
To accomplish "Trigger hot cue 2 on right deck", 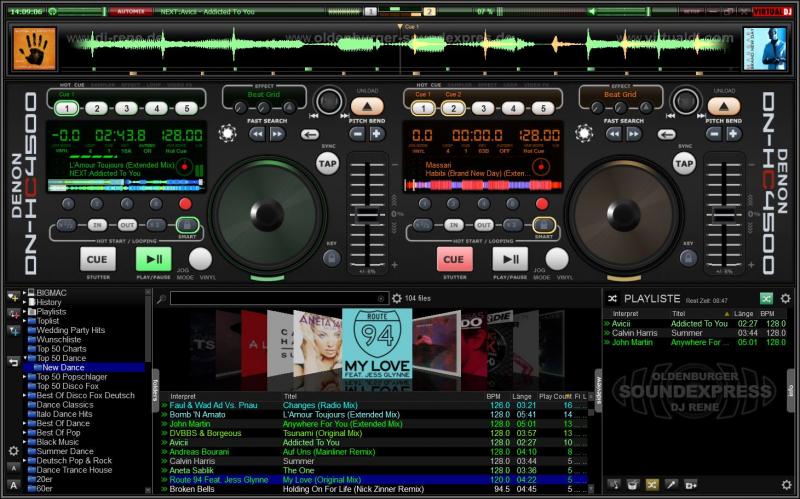I will [x=453, y=108].
